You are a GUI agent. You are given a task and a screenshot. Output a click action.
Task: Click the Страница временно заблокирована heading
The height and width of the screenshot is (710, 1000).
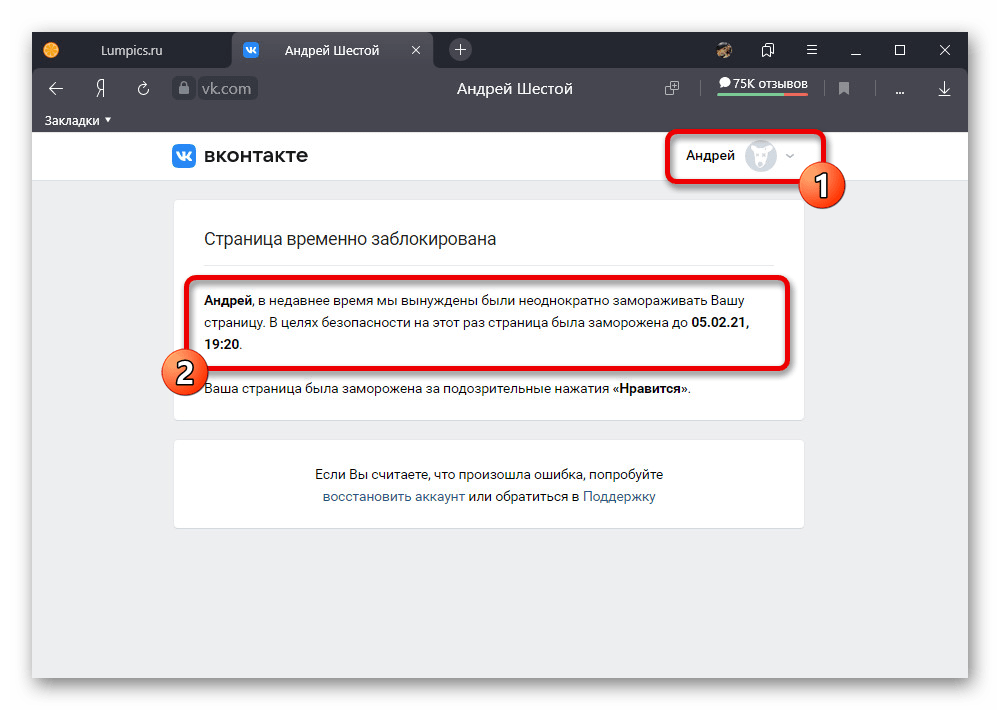pos(349,239)
